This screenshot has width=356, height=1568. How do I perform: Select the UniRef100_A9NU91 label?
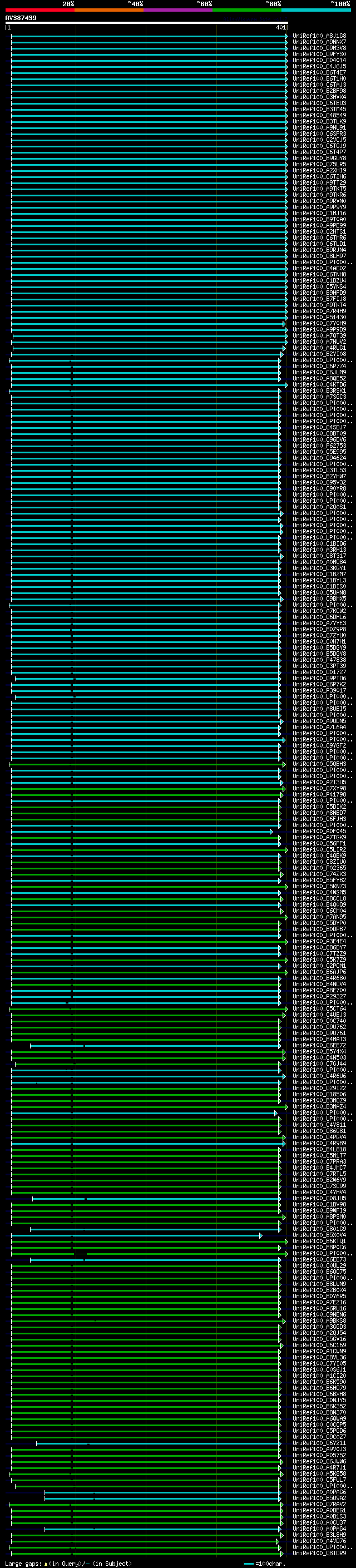319,128
